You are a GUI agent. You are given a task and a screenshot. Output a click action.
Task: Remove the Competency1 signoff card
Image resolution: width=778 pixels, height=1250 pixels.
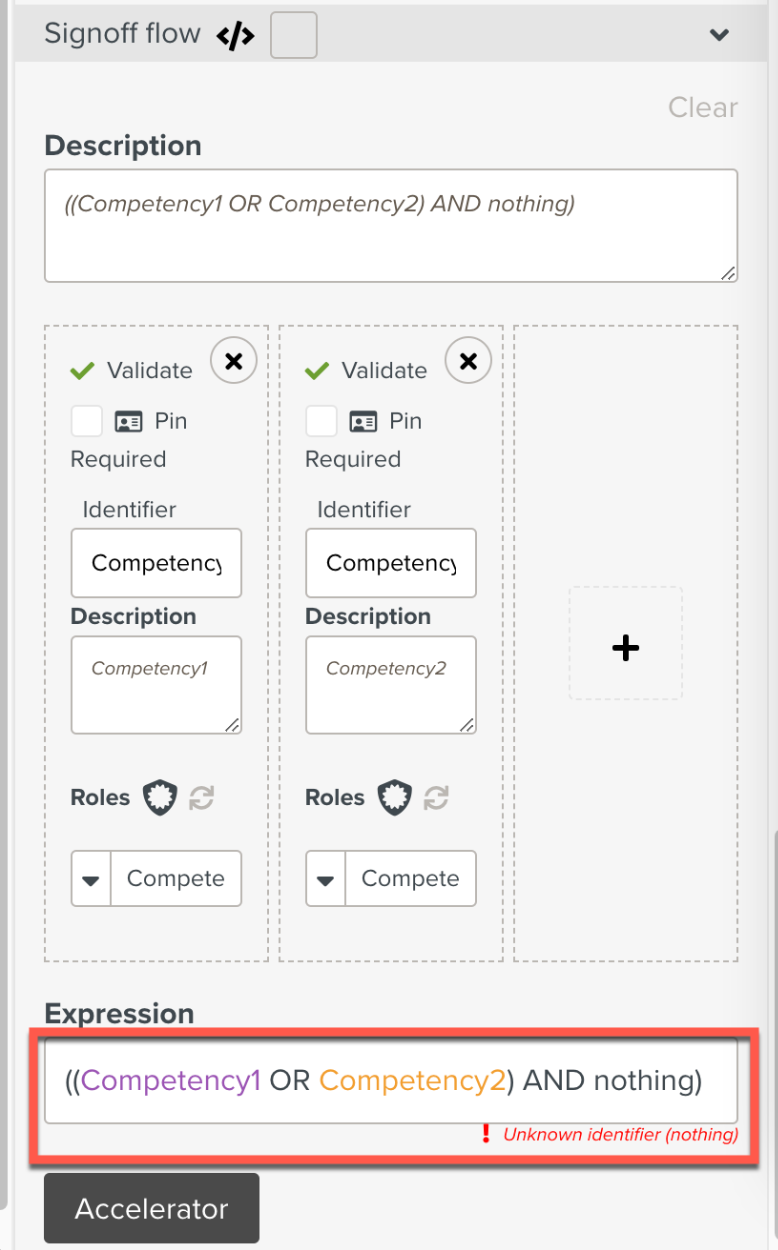(234, 361)
